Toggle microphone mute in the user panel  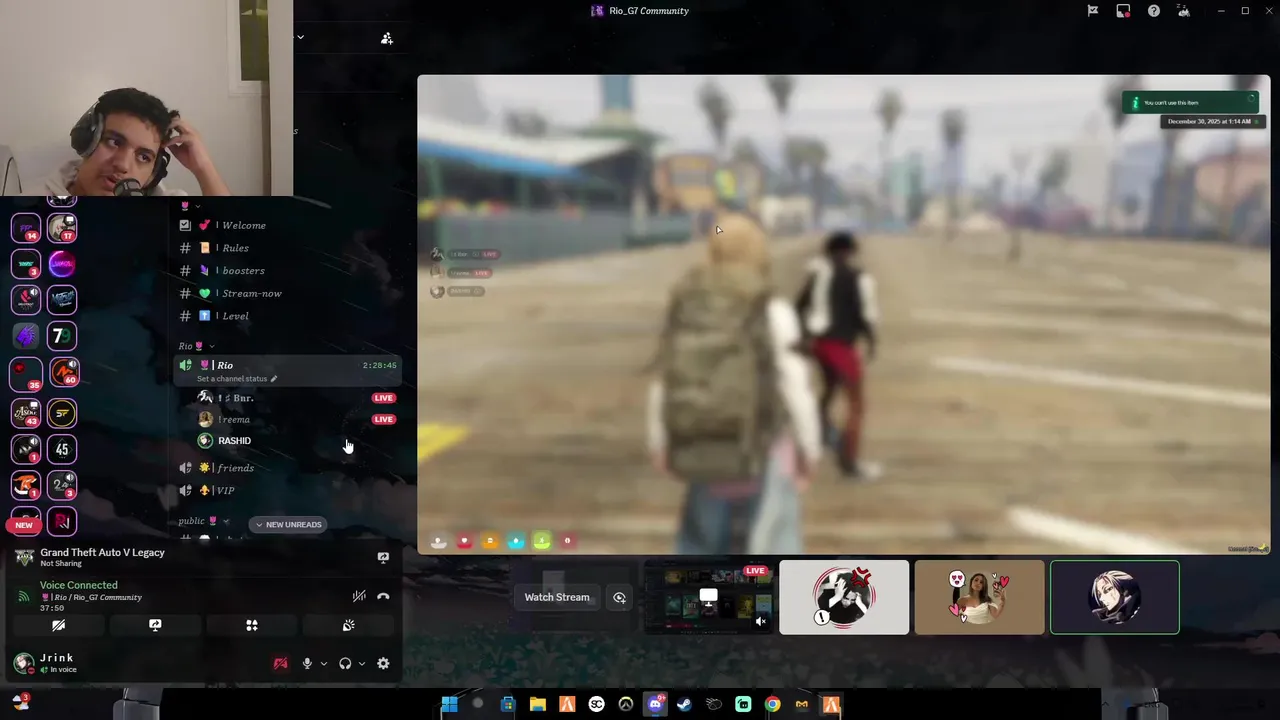(x=307, y=663)
